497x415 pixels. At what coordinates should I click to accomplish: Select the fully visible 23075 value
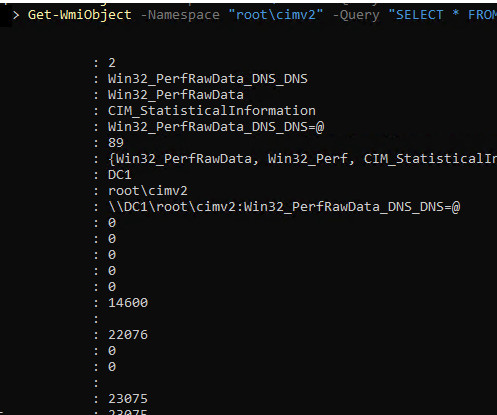pyautogui.click(x=128, y=399)
